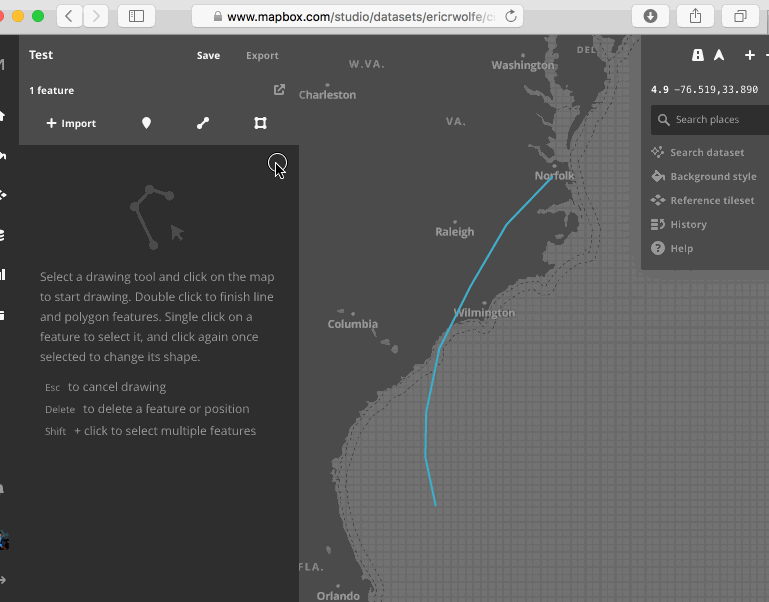Image resolution: width=769 pixels, height=602 pixels.
Task: Show all tabs with the tab overview icon
Action: [740, 16]
